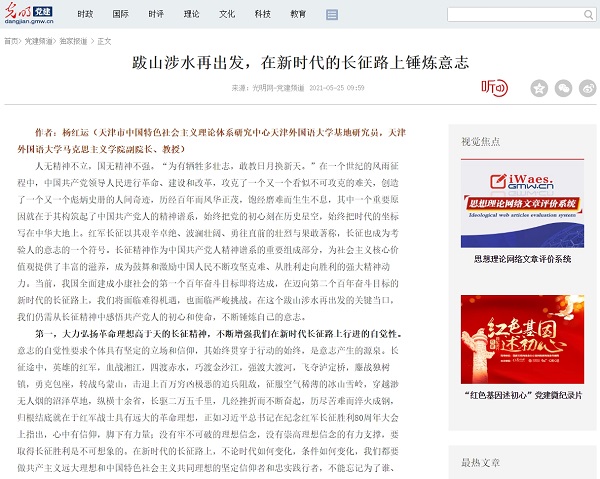Switch to the 文化 channel

227,16
